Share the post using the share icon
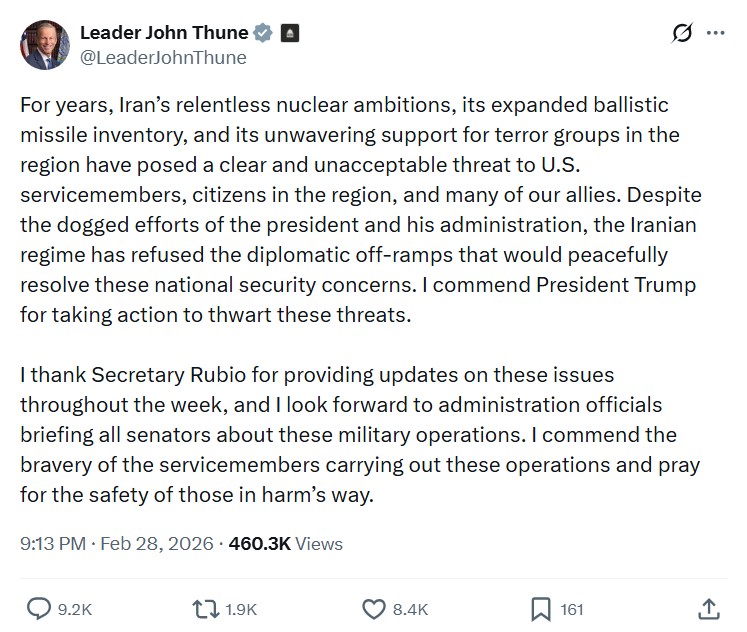 (x=707, y=608)
